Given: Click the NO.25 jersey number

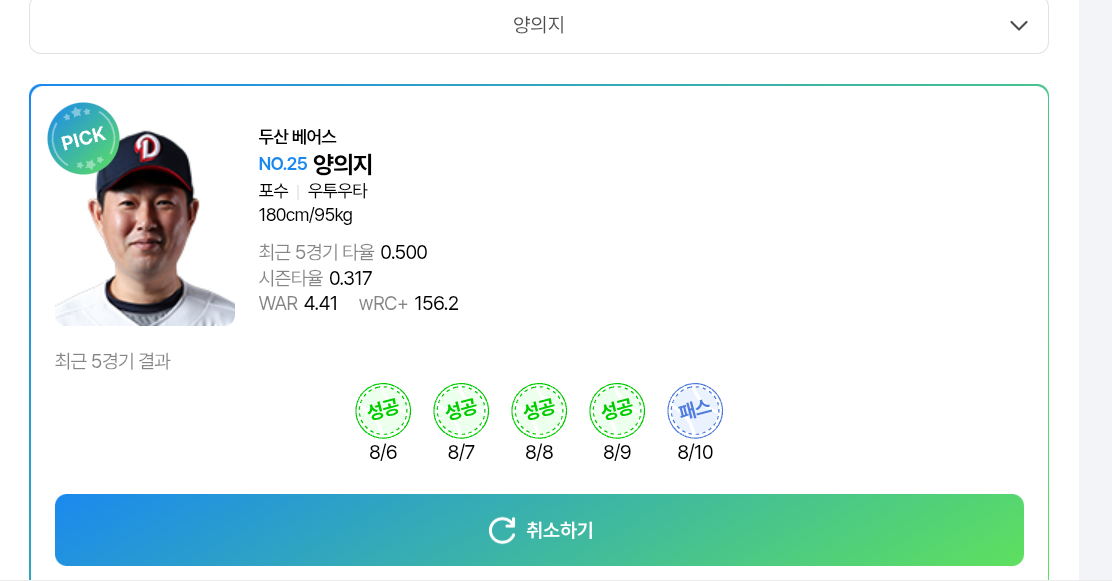Looking at the screenshot, I should [x=283, y=164].
